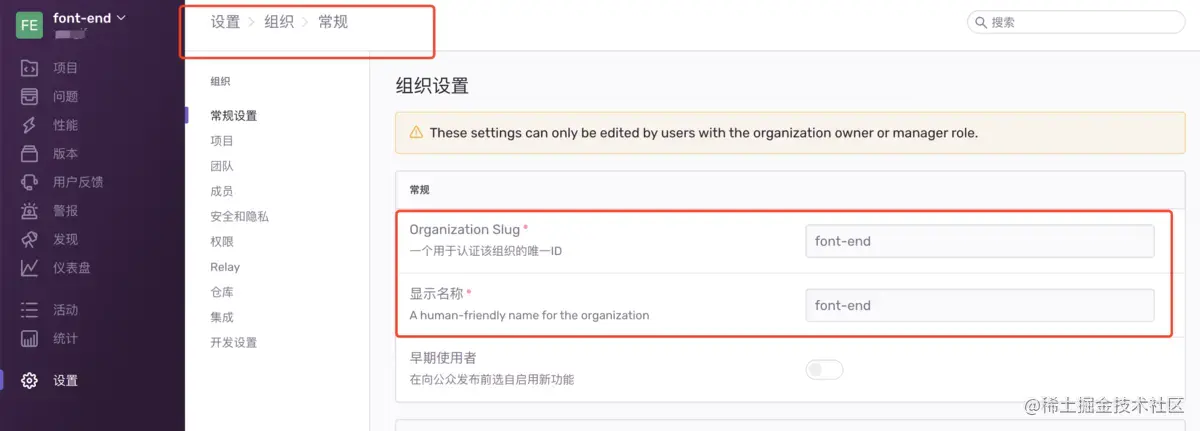Open the Alerts (警报) siren icon
This screenshot has width=1200, height=431.
[x=30, y=211]
